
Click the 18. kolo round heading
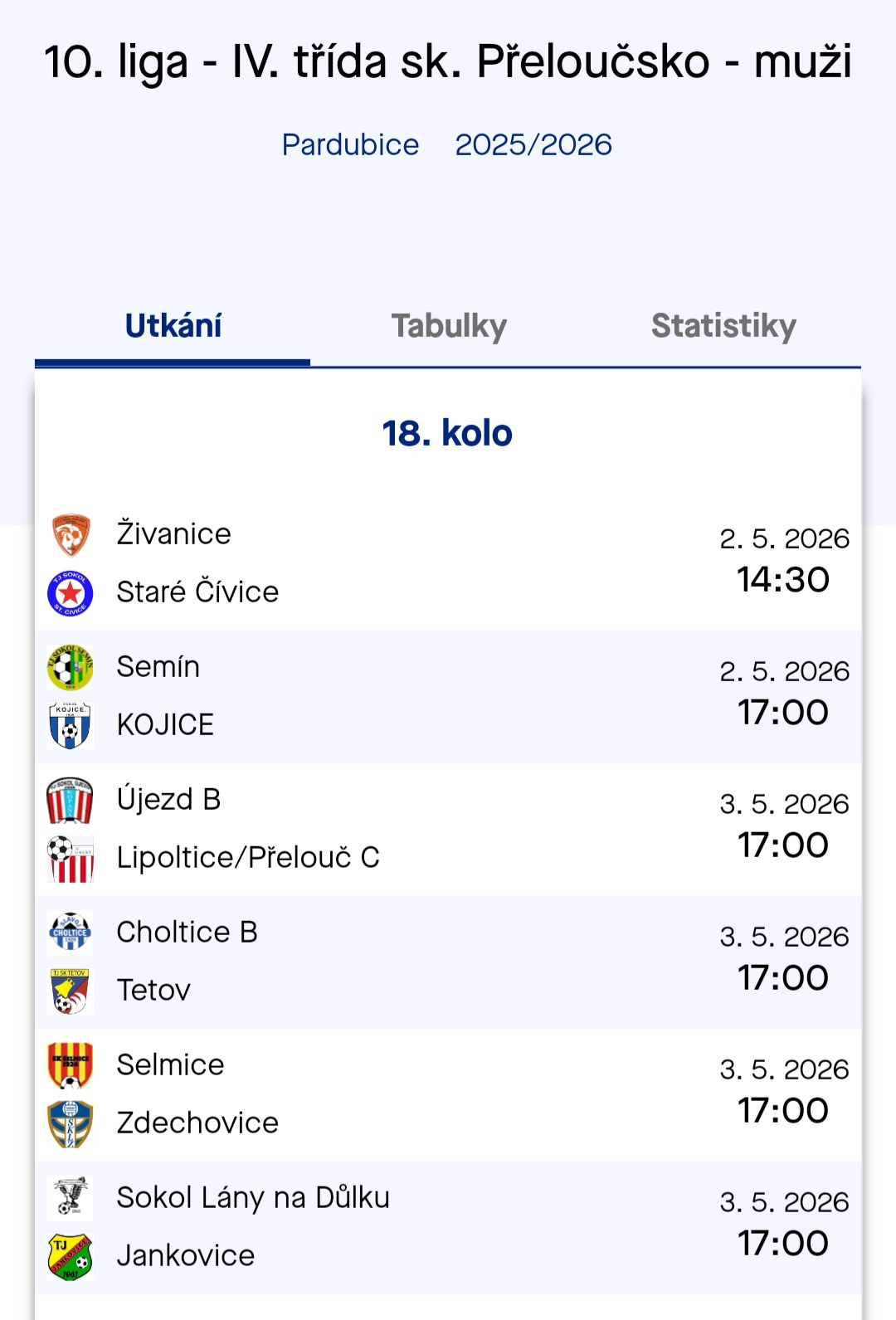tap(447, 433)
